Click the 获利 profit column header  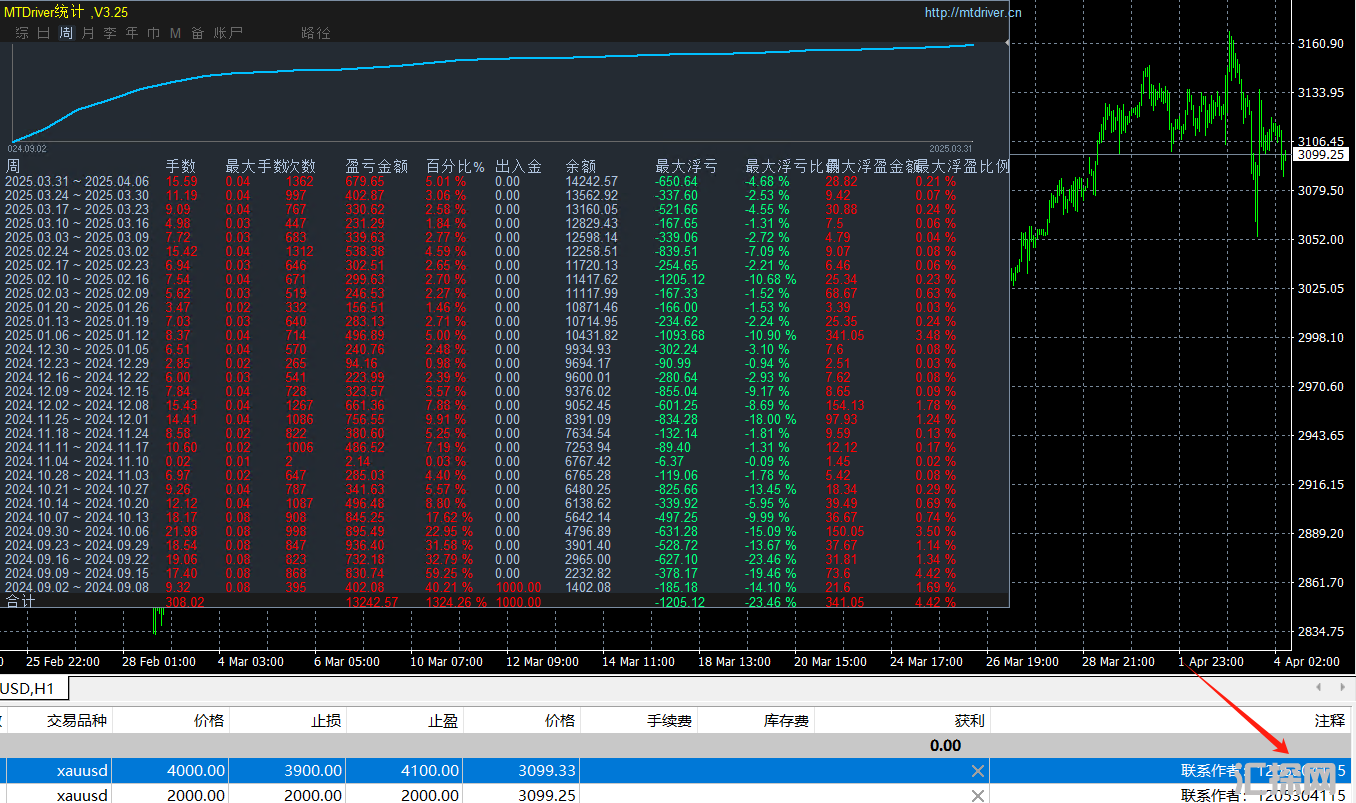pos(969,720)
